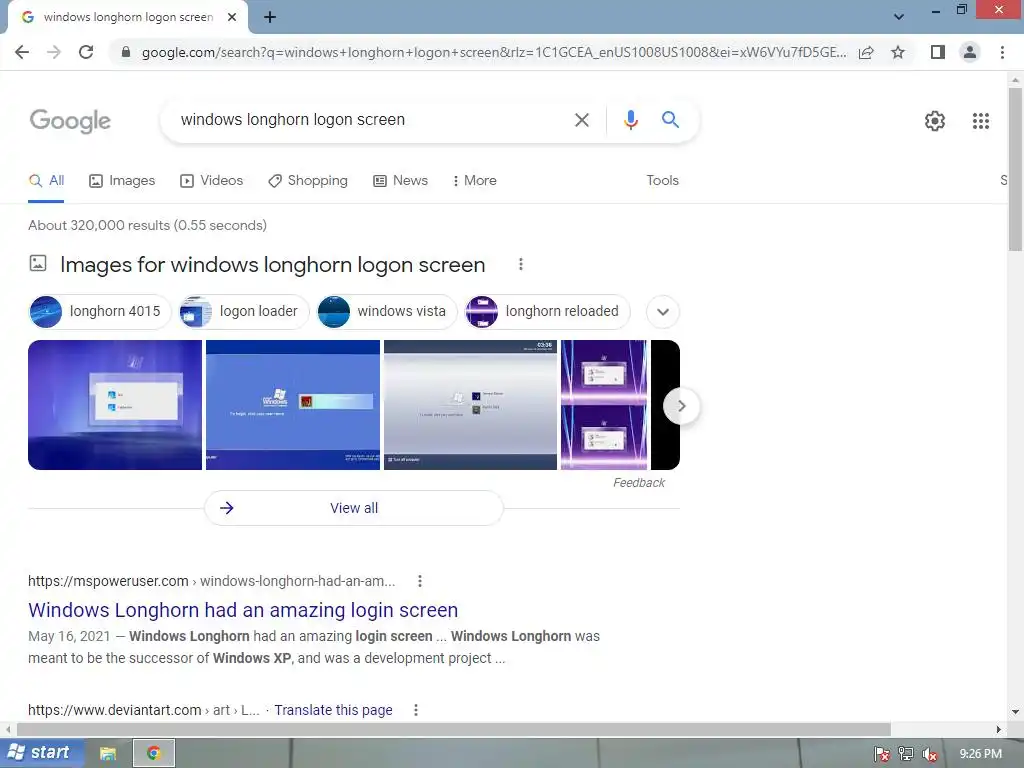Click the tab search chevron in title bar
This screenshot has width=1024, height=768.
[x=899, y=17]
